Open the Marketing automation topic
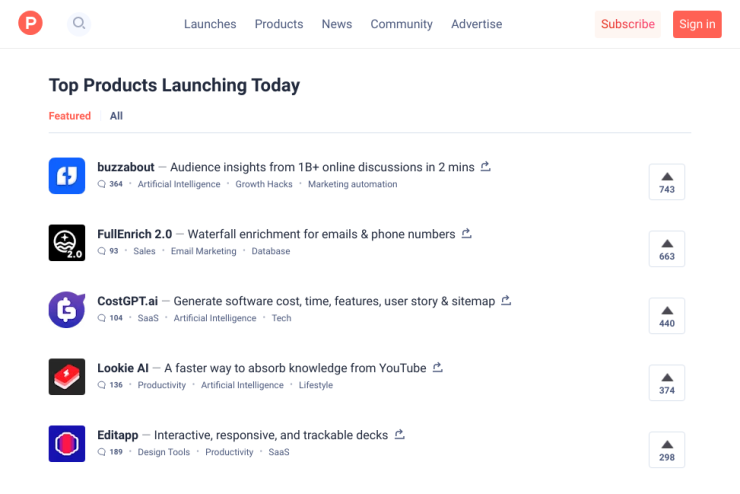 pyautogui.click(x=353, y=184)
